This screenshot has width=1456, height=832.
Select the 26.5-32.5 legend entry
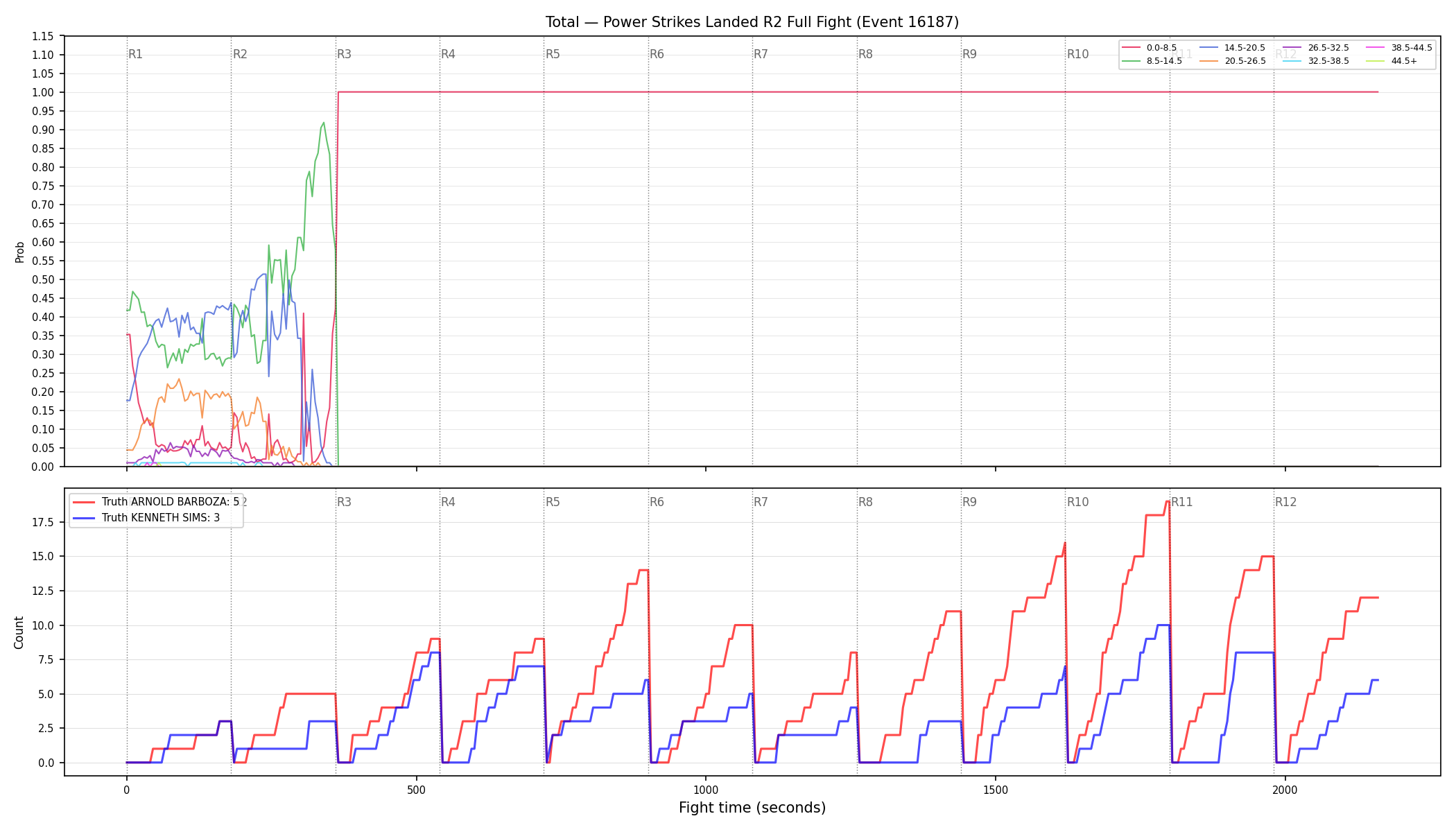coord(1316,48)
